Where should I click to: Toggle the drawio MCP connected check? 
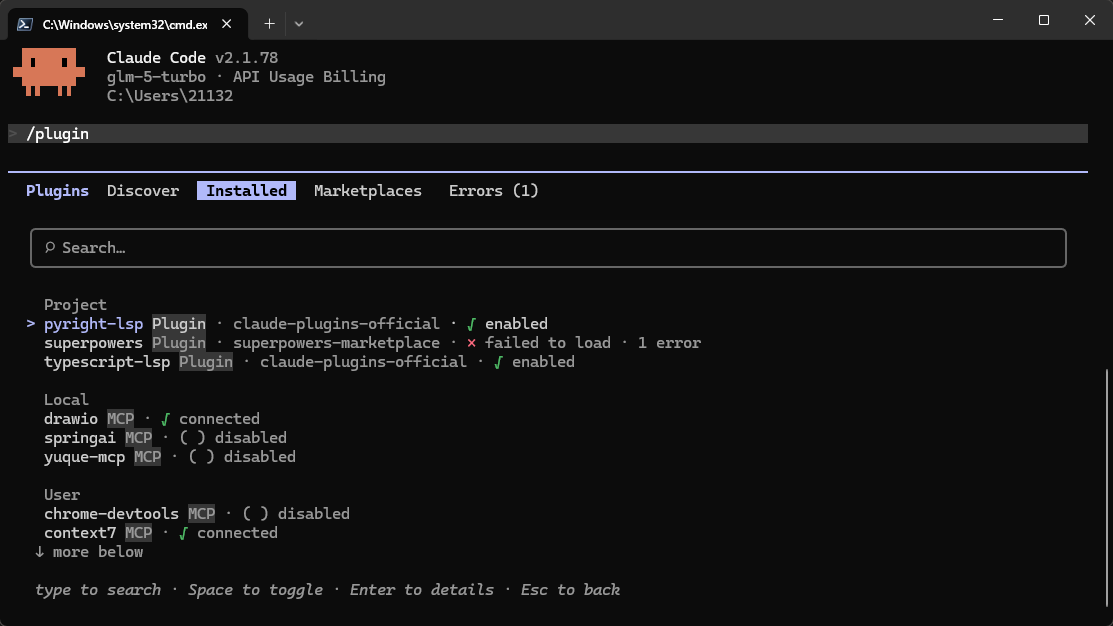165,419
